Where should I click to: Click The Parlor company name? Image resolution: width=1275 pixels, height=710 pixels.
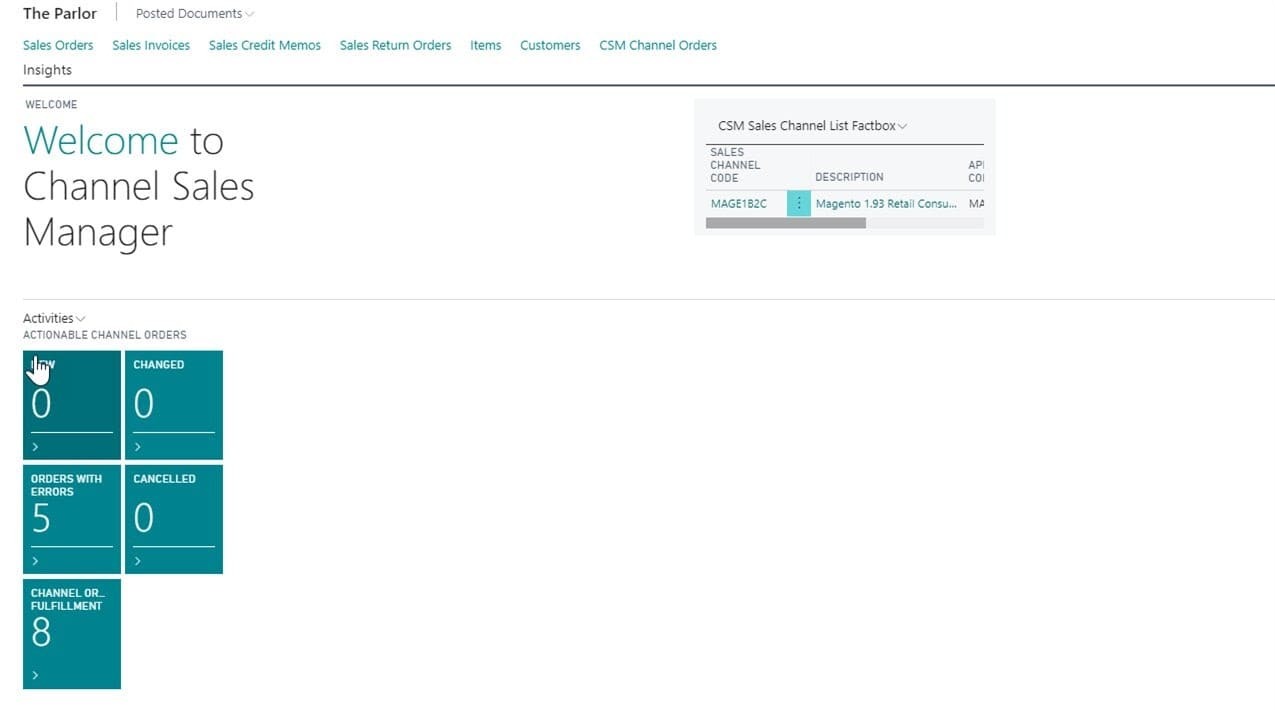point(60,14)
